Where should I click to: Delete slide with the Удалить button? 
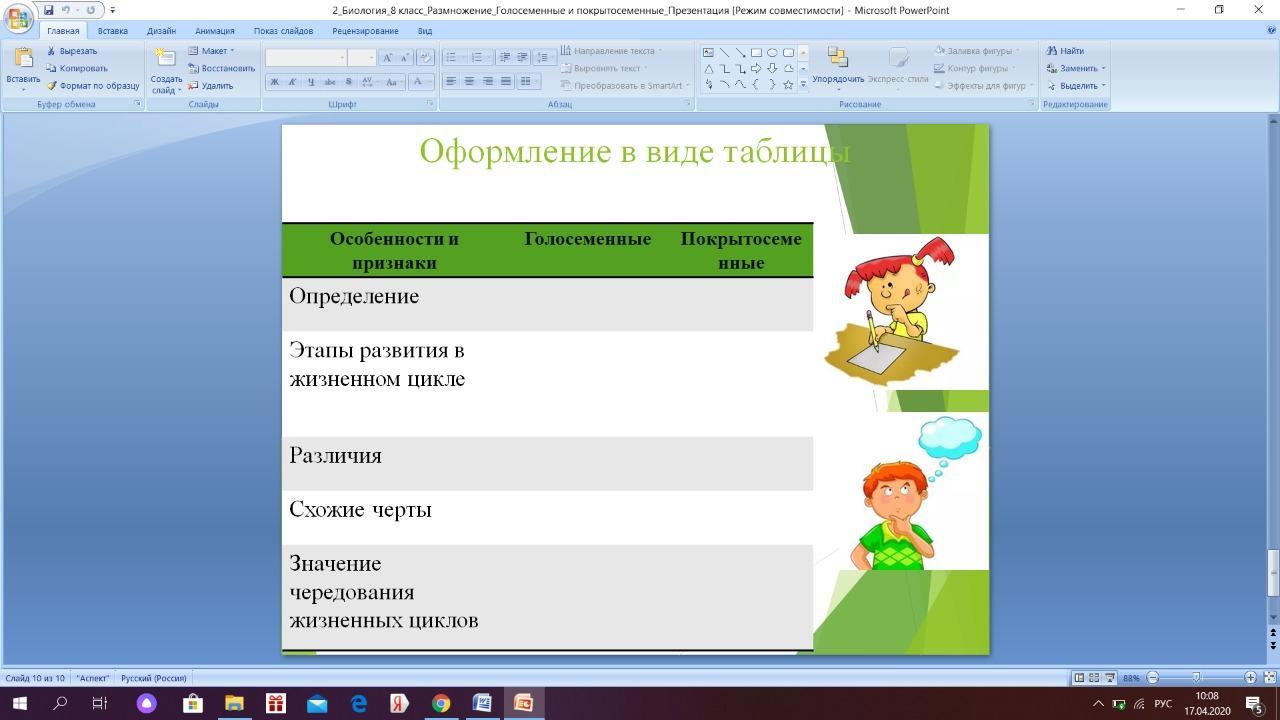click(210, 86)
